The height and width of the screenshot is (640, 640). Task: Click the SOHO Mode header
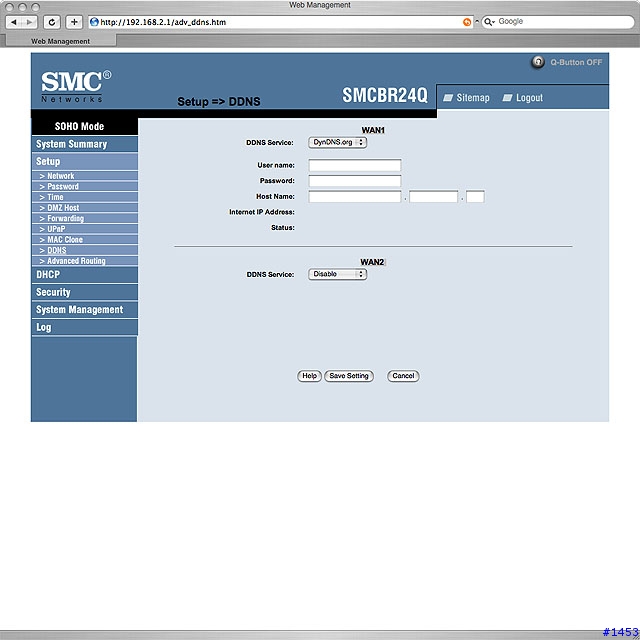point(84,126)
